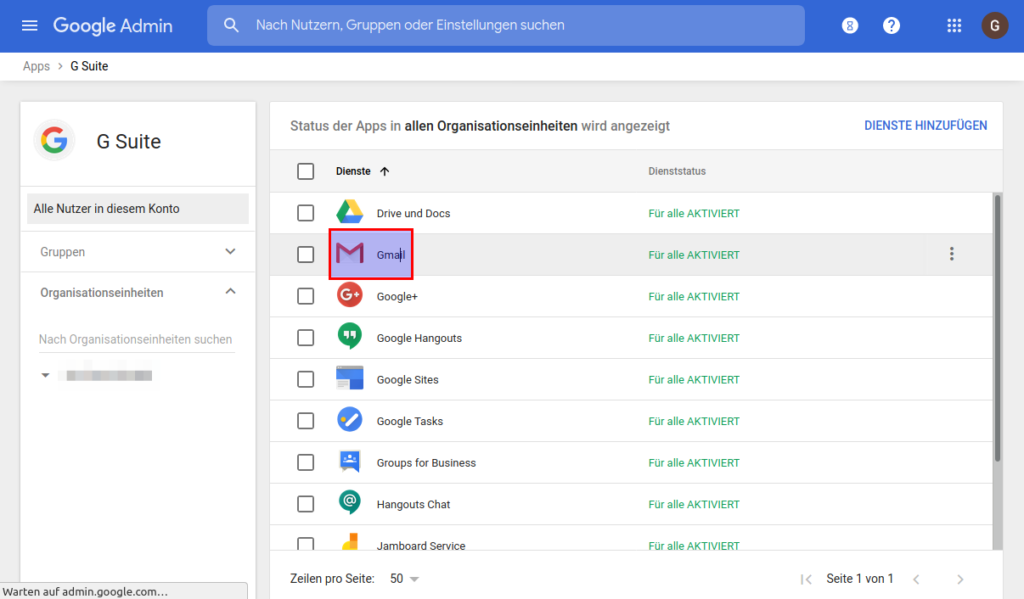Open the Google Hangouts service name
This screenshot has width=1024, height=599.
click(419, 338)
